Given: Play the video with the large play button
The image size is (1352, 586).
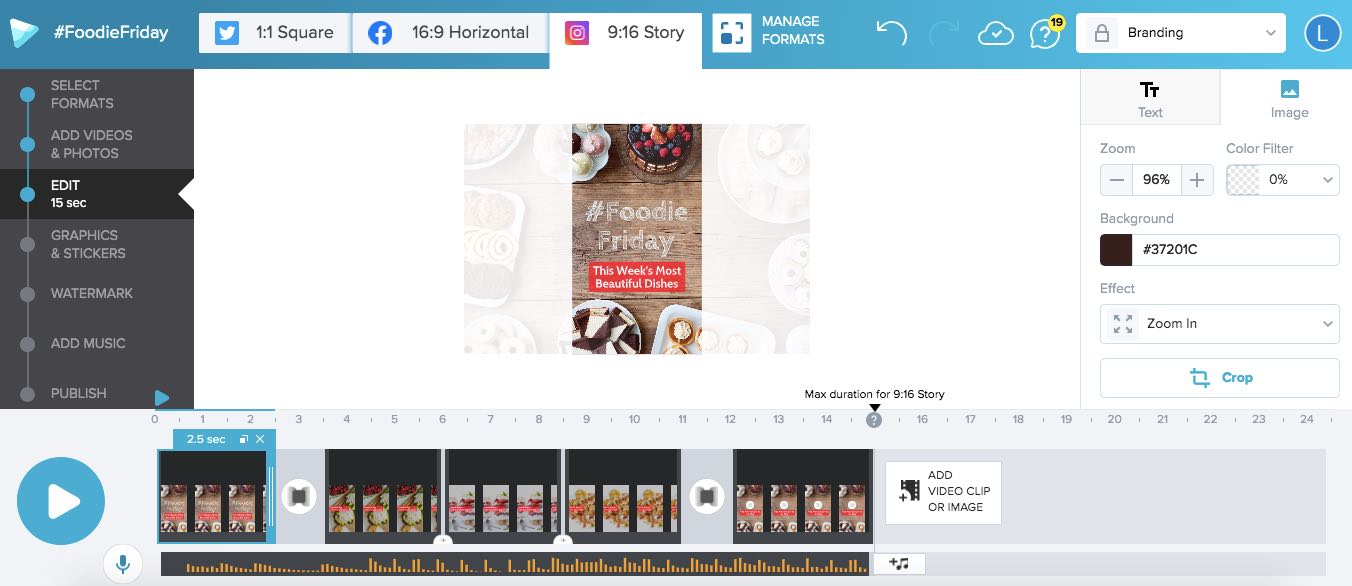Looking at the screenshot, I should tap(61, 501).
